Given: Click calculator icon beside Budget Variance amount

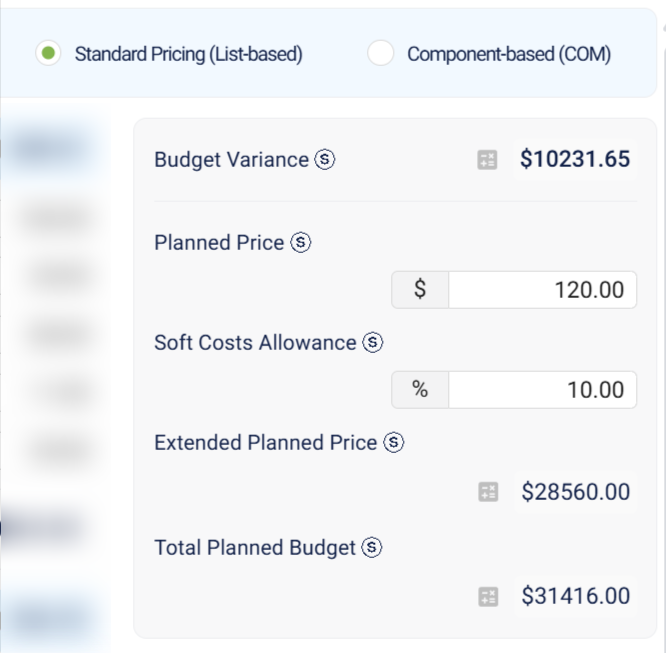Looking at the screenshot, I should [487, 160].
